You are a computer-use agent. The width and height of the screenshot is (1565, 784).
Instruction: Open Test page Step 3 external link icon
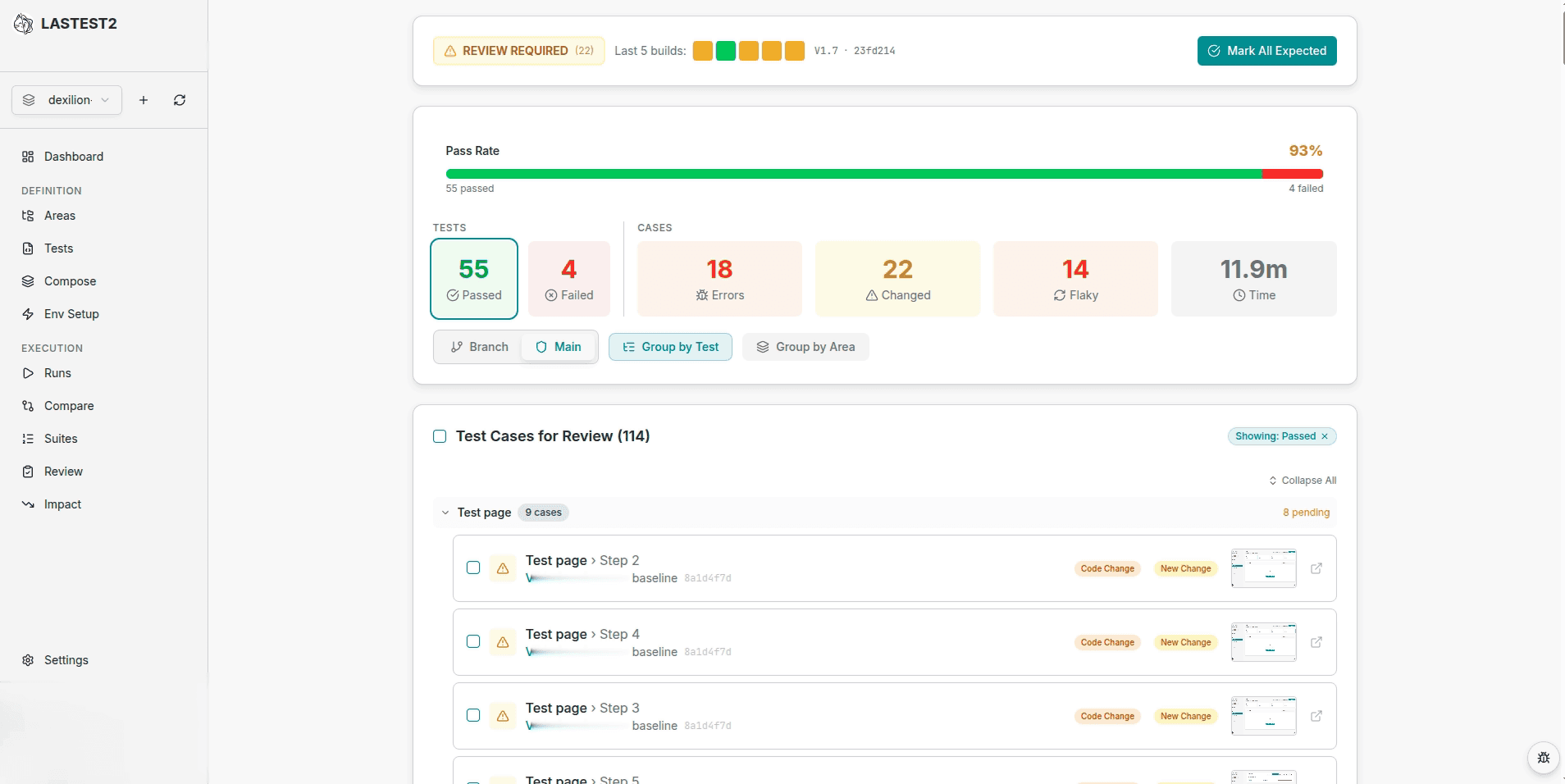click(1316, 716)
